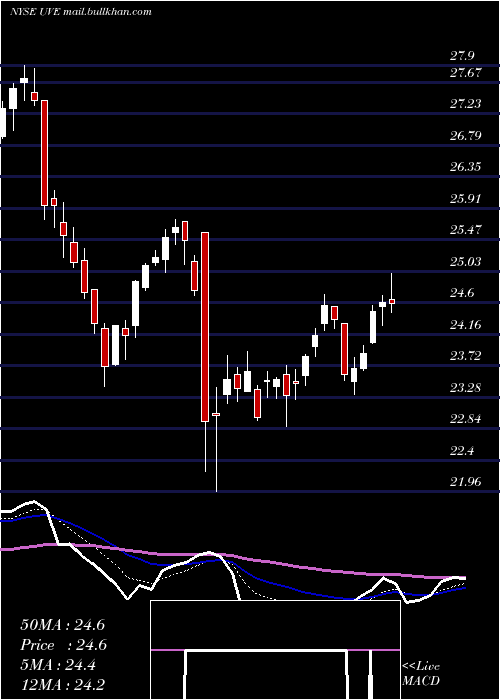Click the 22.4 price axis label
This screenshot has width=500, height=700.
(462, 450)
